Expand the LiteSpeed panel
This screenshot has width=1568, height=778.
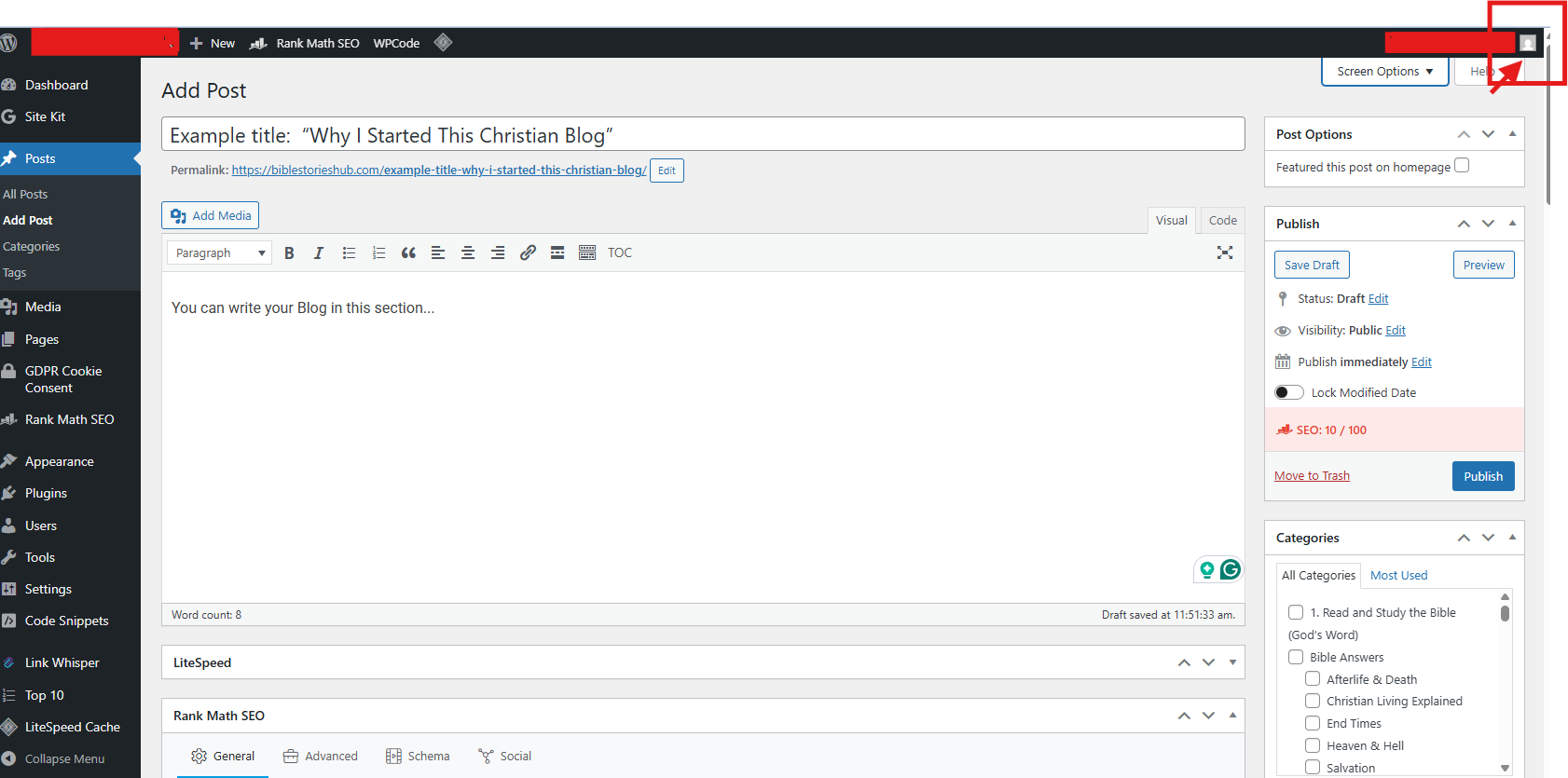tap(1232, 662)
